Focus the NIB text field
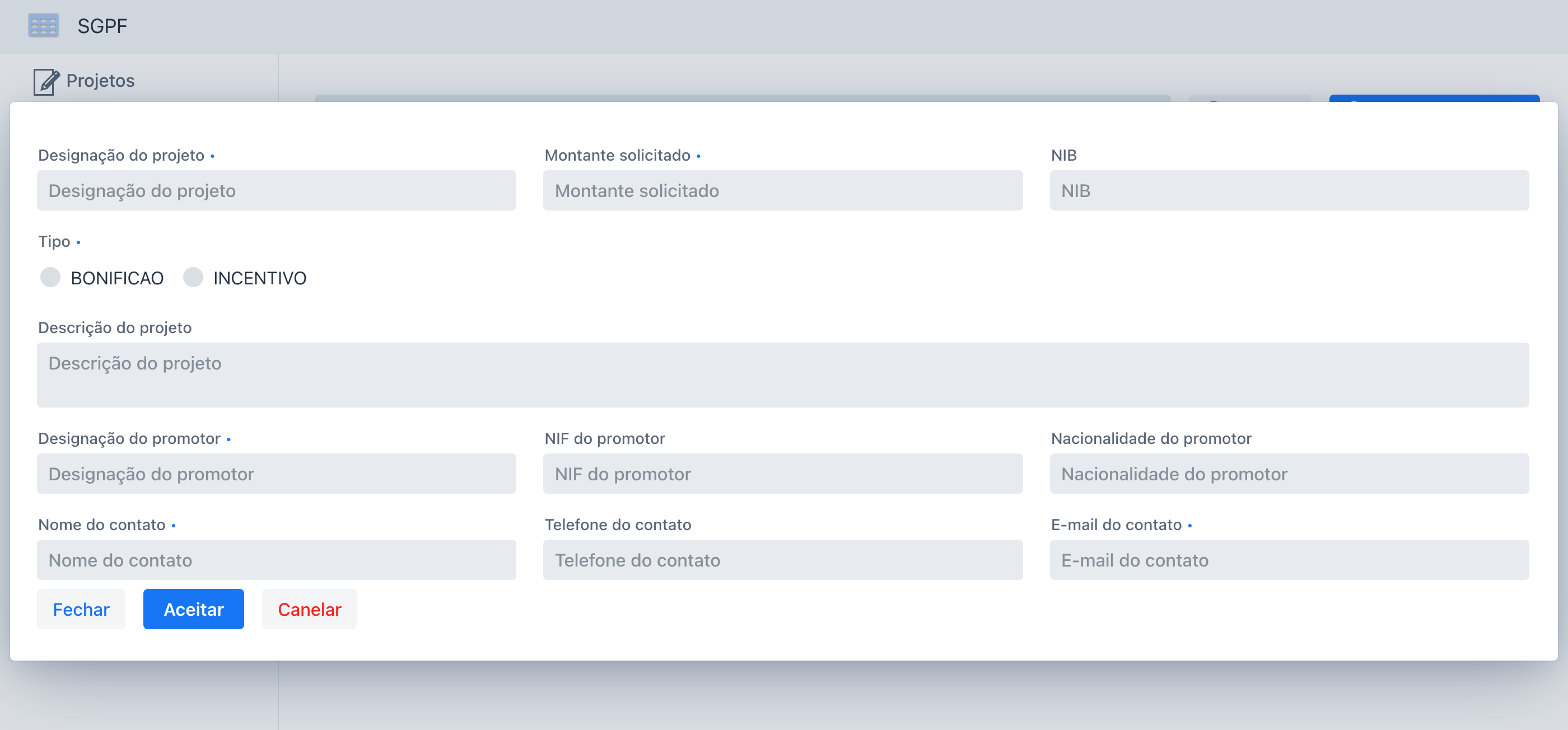Screen dimensions: 1568x730 coord(1289,190)
